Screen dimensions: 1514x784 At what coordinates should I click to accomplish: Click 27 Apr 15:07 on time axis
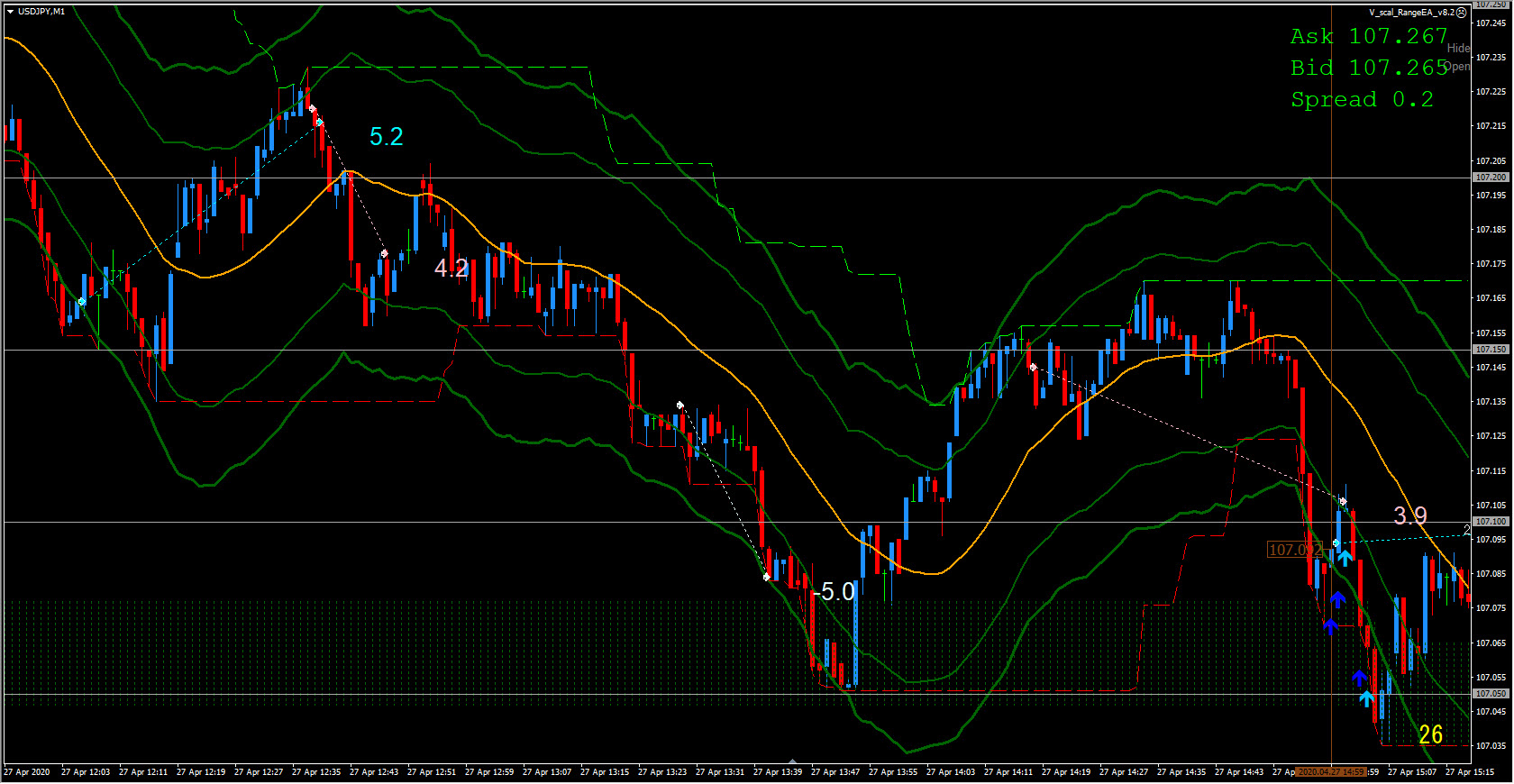pos(1412,772)
